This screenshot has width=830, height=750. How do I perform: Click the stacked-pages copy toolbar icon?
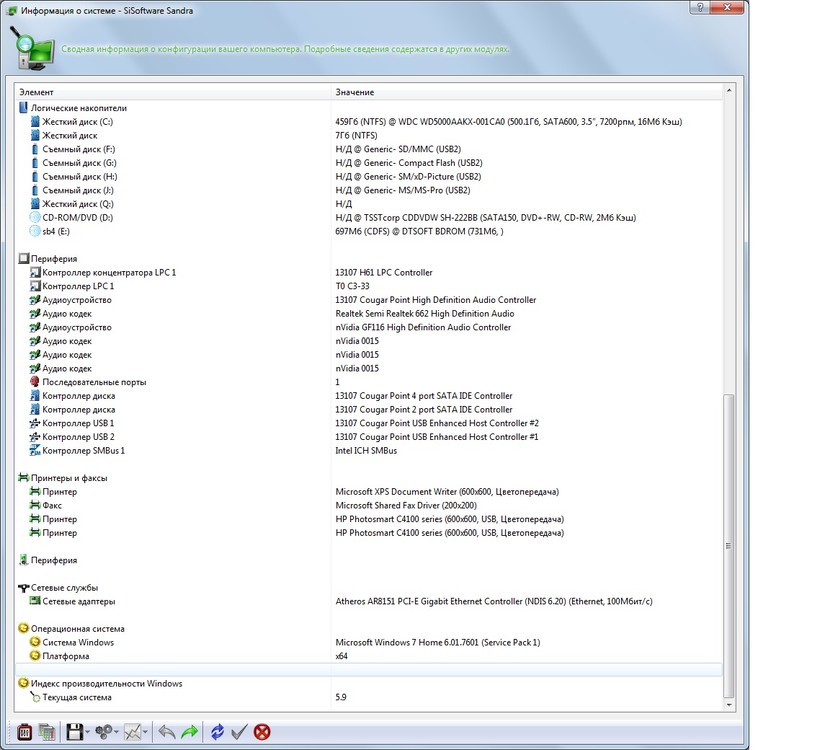47,732
